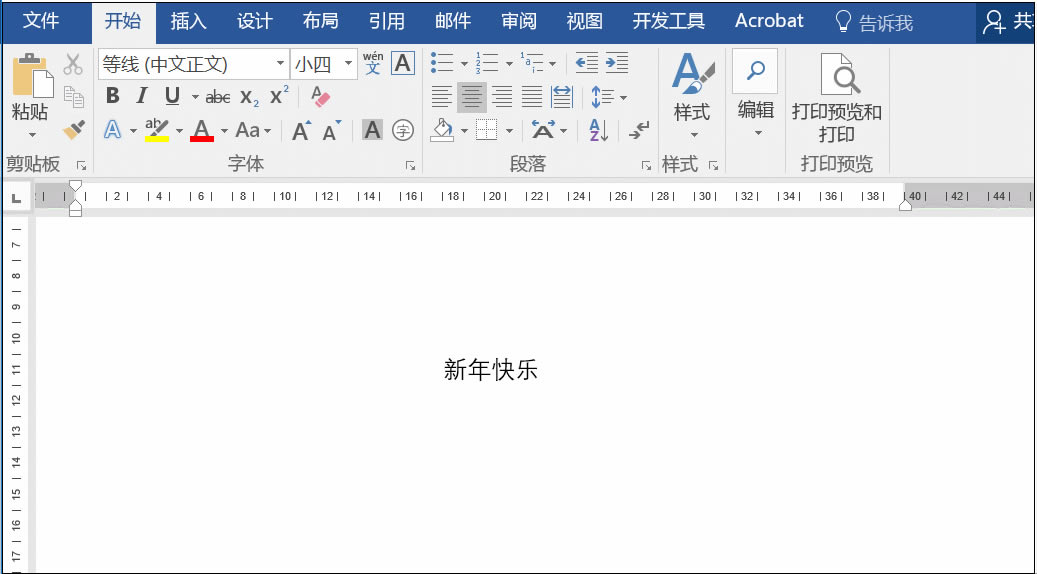Toggle center alignment button
Image resolution: width=1037 pixels, height=574 pixels.
(472, 97)
